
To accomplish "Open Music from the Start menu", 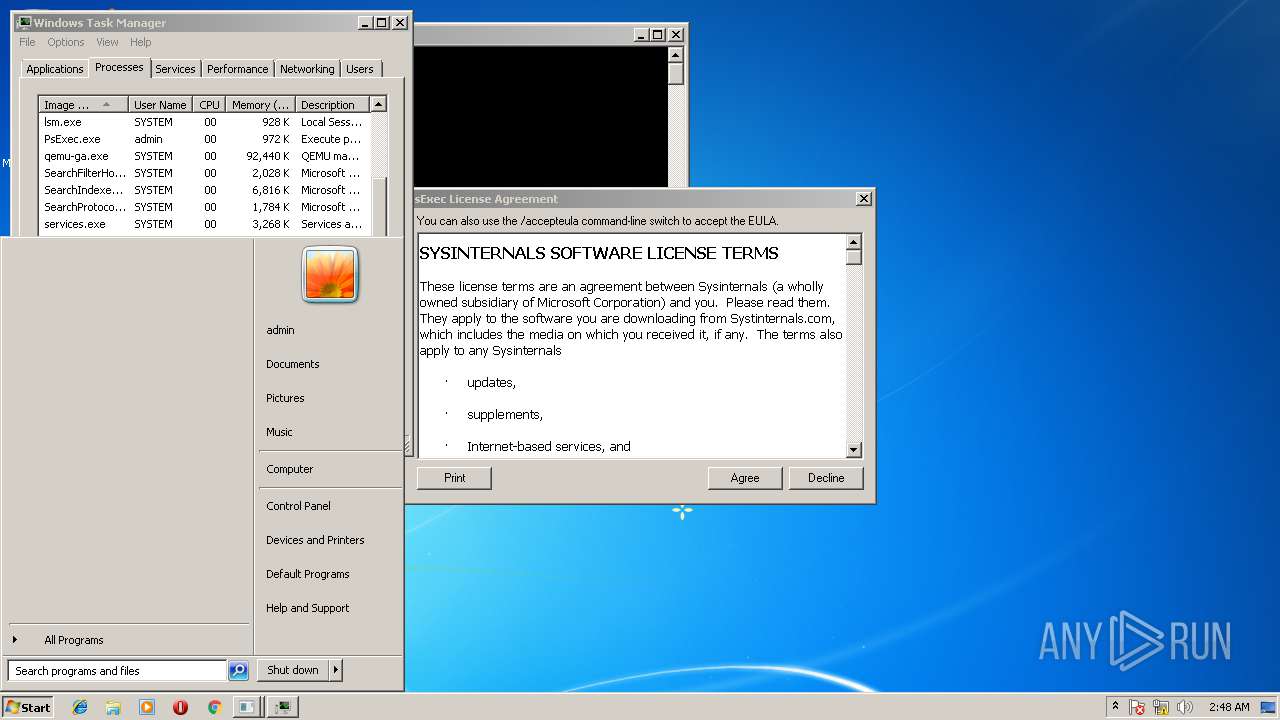I will tap(279, 432).
